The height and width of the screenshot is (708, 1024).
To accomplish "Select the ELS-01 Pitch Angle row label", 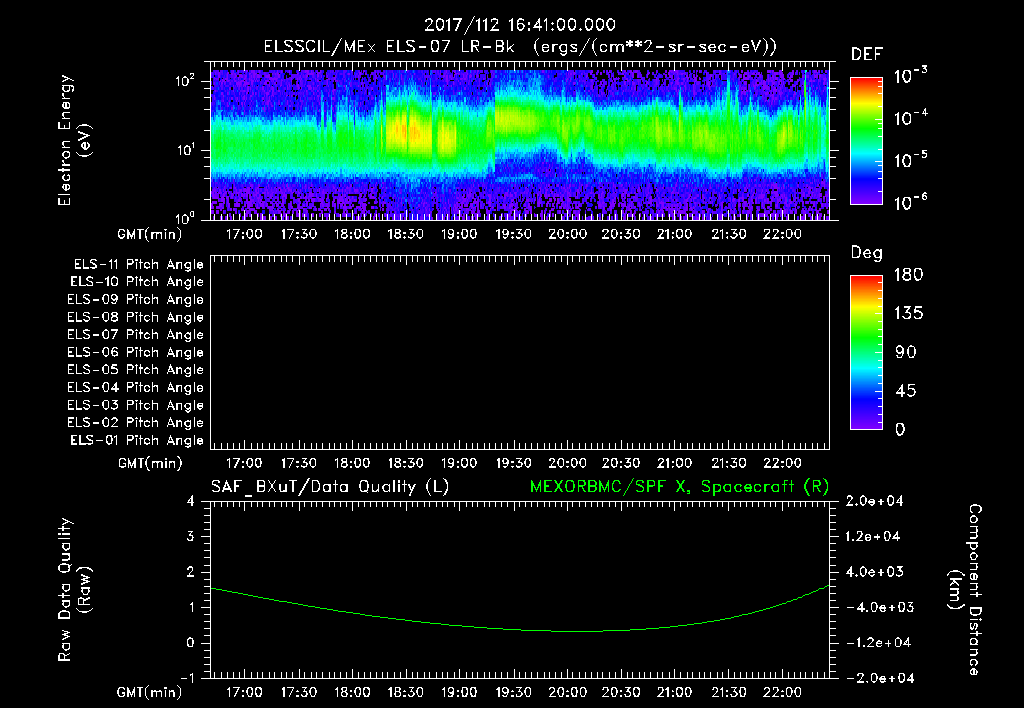I will (137, 441).
